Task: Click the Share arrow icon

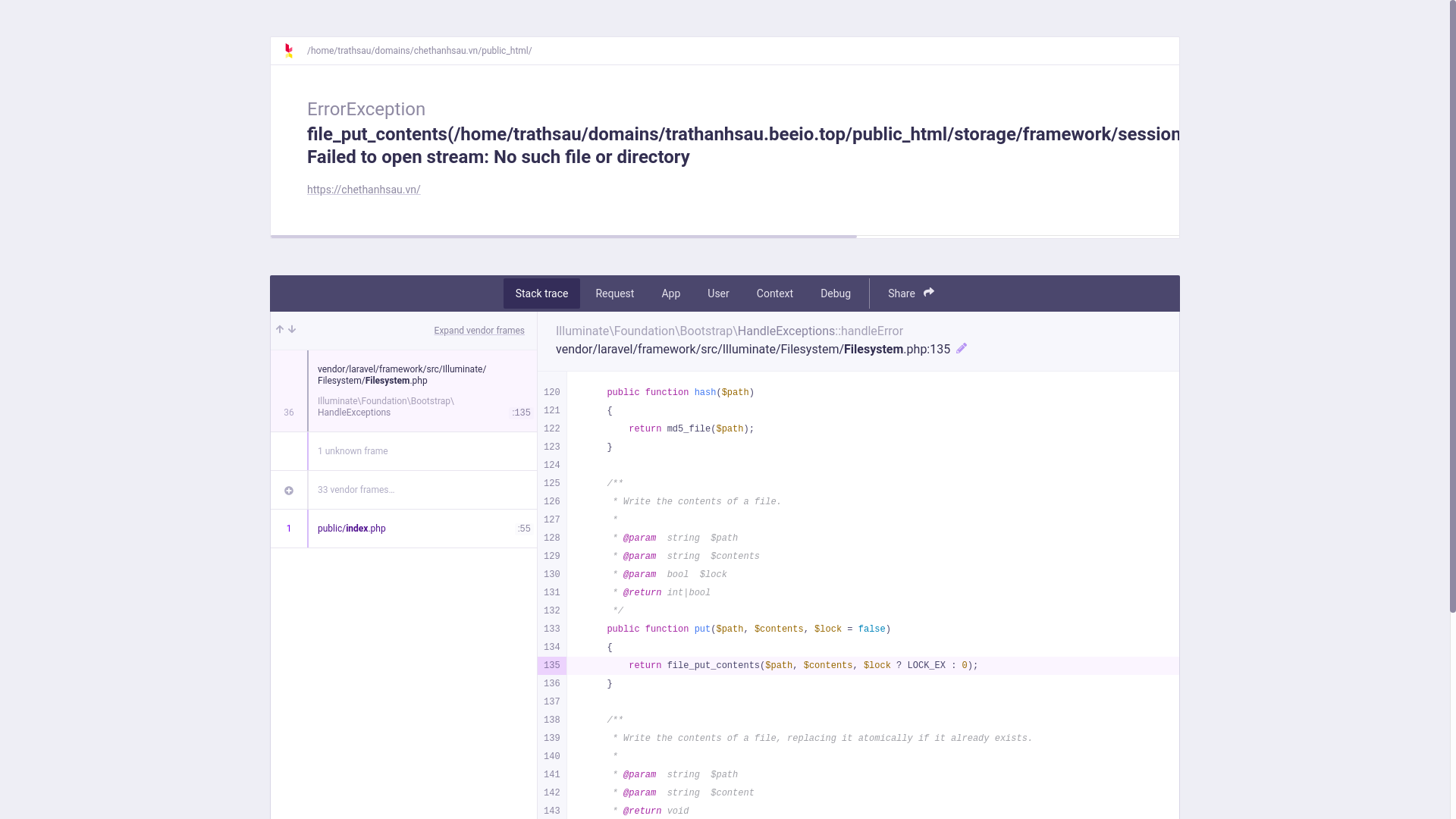Action: (x=928, y=293)
